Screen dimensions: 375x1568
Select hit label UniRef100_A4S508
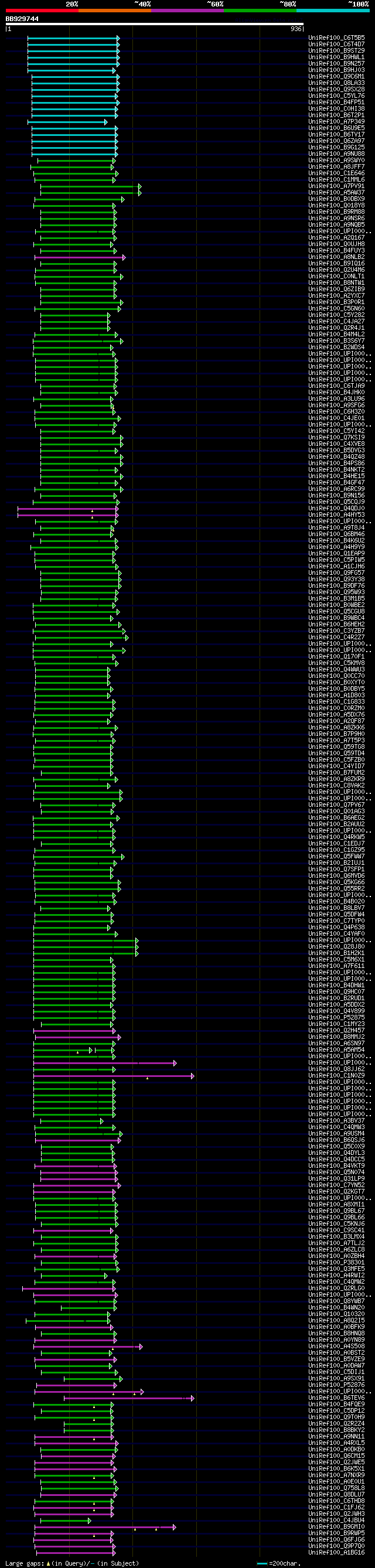point(337,1347)
